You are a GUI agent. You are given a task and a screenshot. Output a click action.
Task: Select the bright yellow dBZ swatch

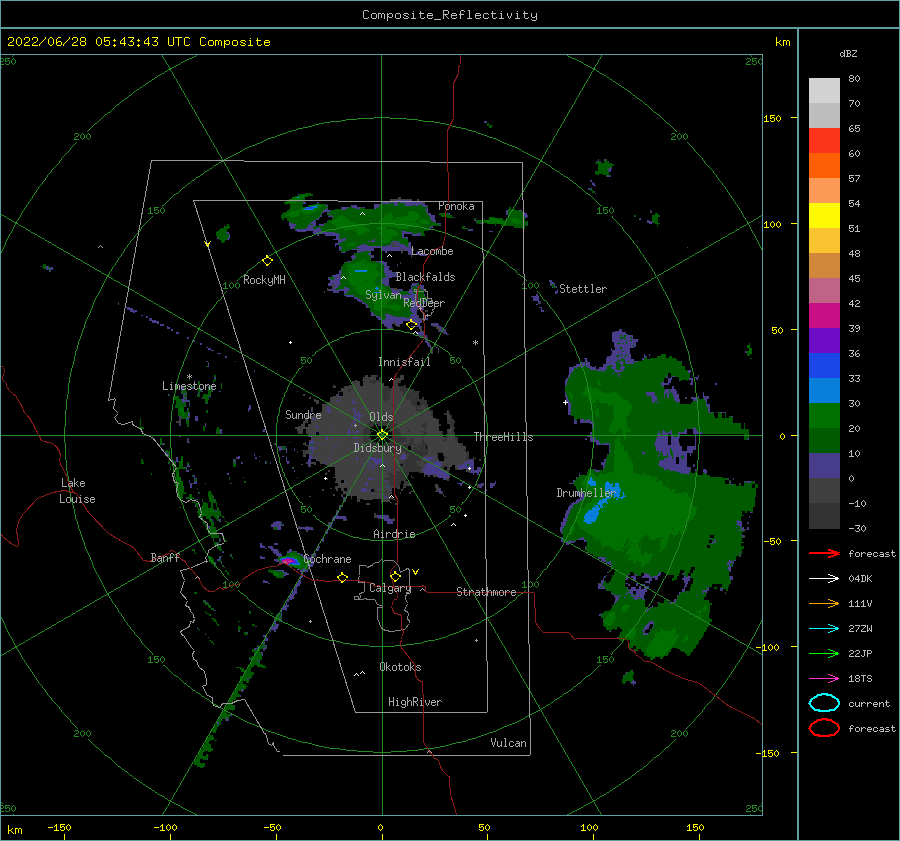[x=824, y=216]
